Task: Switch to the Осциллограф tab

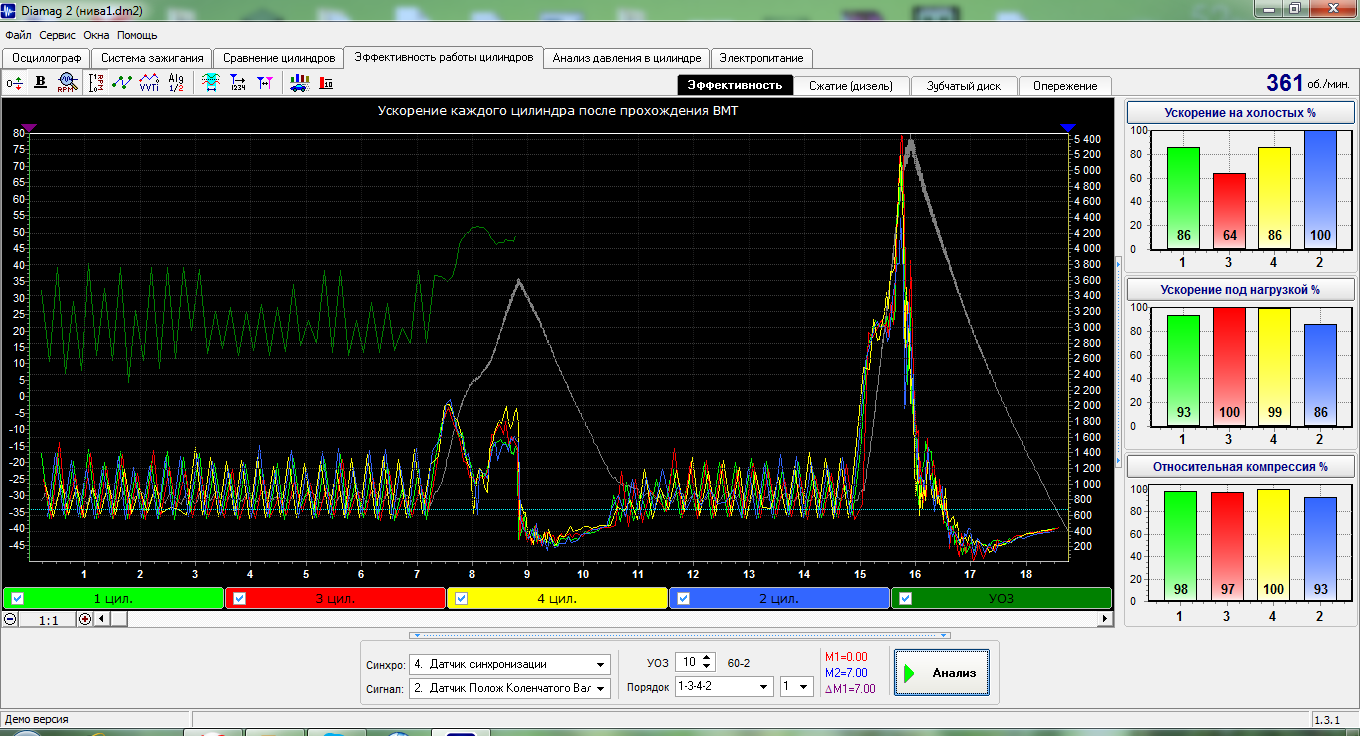Action: tap(45, 58)
